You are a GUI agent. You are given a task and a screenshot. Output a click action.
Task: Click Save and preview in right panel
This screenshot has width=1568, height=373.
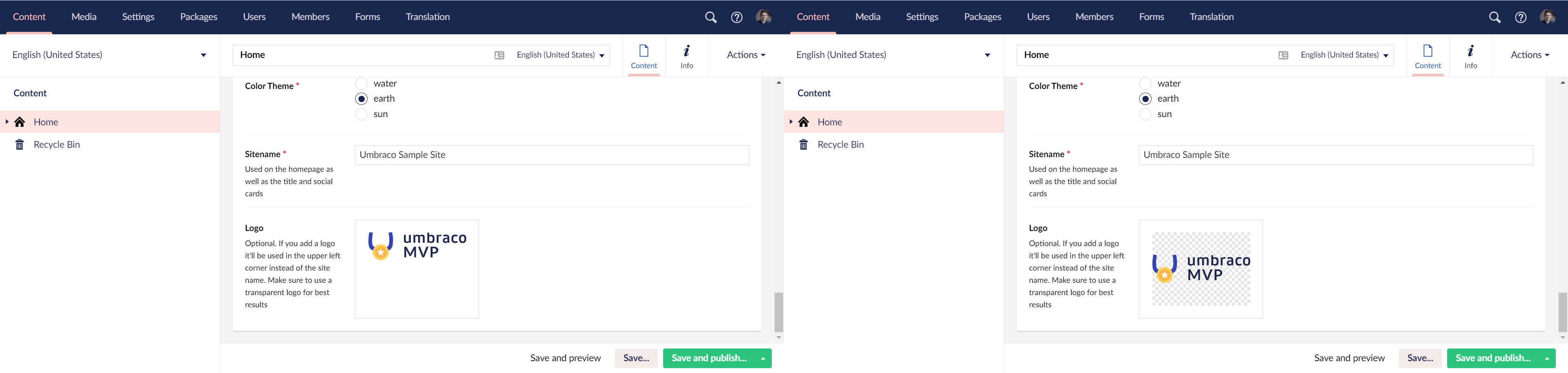[x=1350, y=358]
